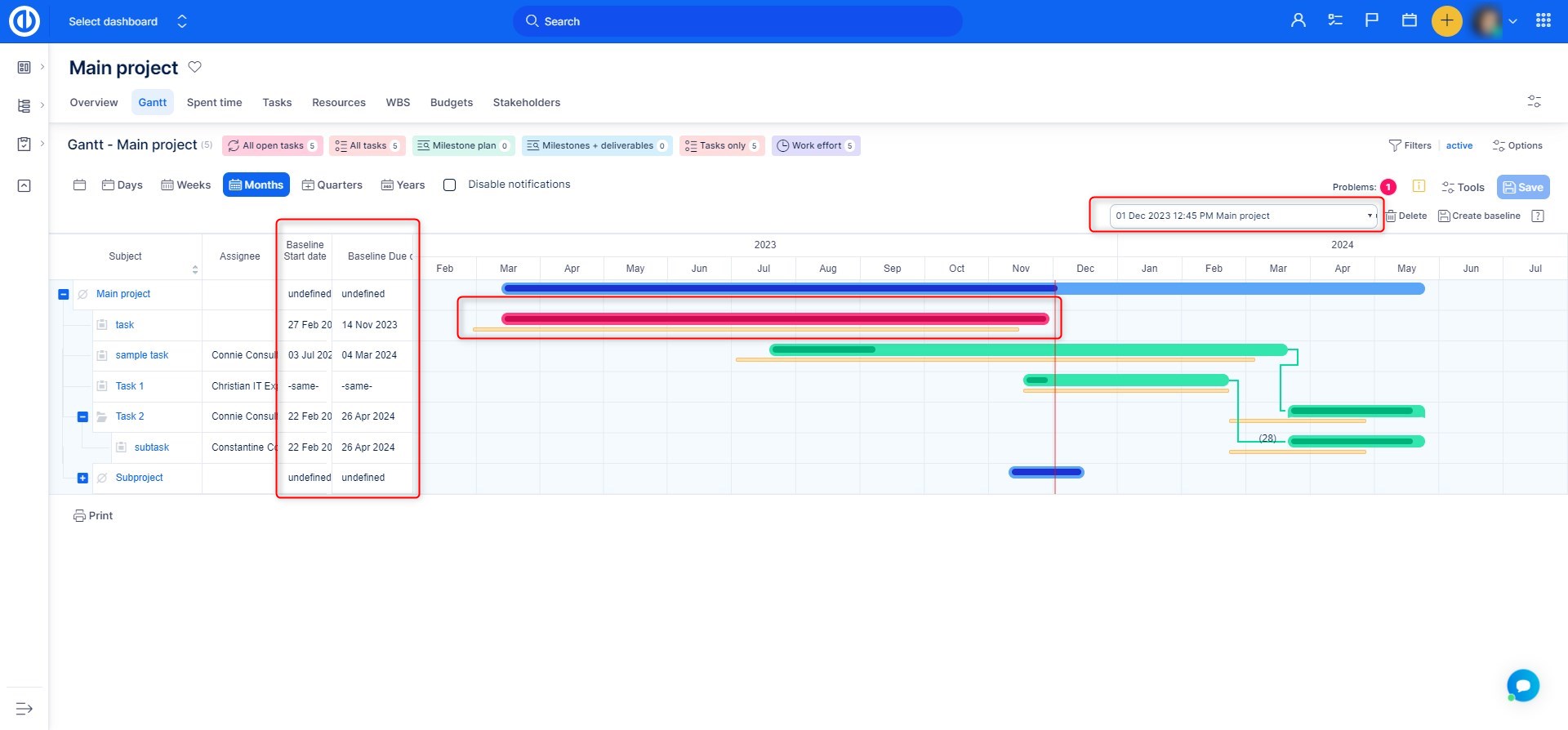Switch to the Resources tab

pyautogui.click(x=338, y=103)
